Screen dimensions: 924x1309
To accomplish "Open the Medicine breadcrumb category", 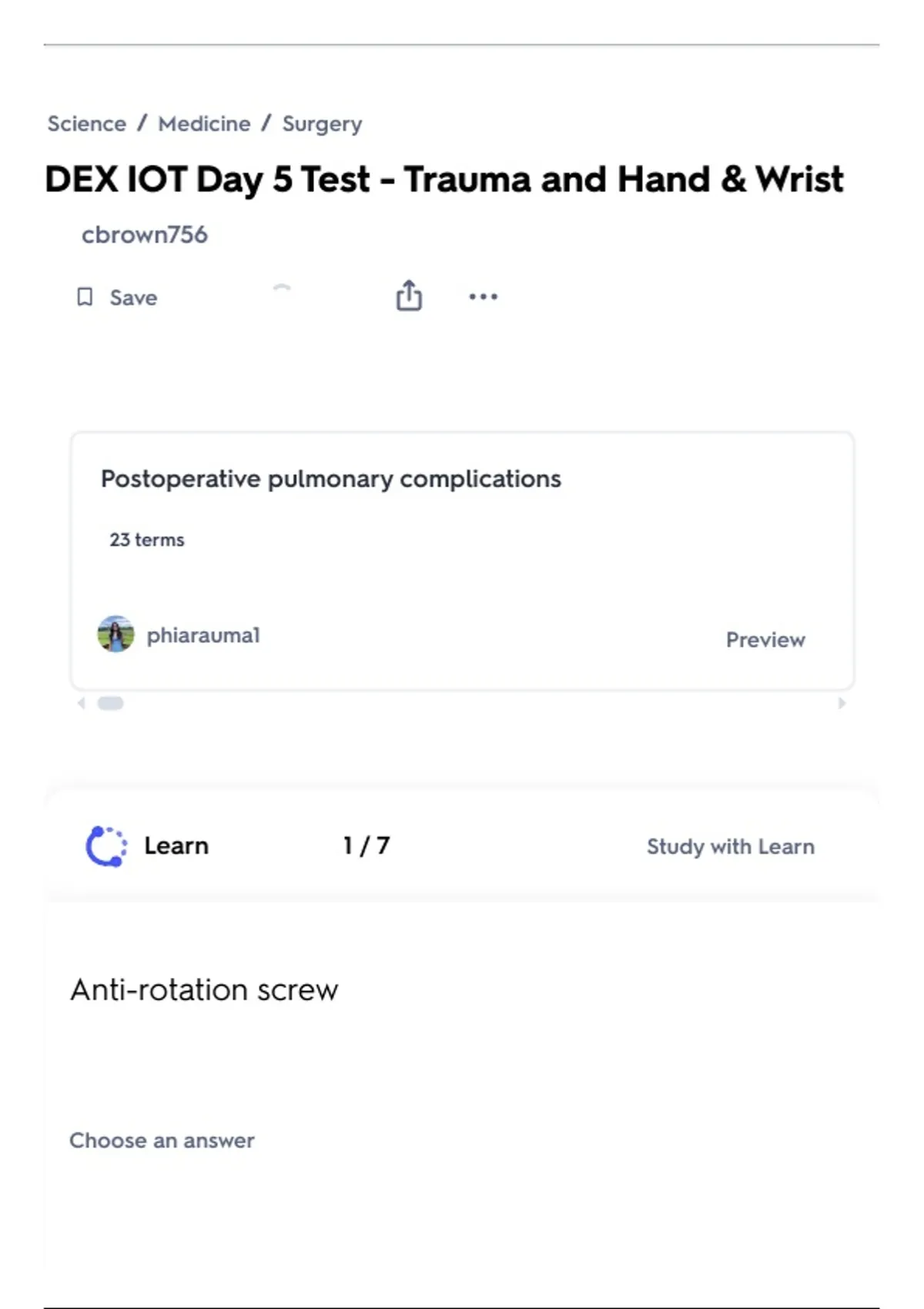I will (204, 124).
